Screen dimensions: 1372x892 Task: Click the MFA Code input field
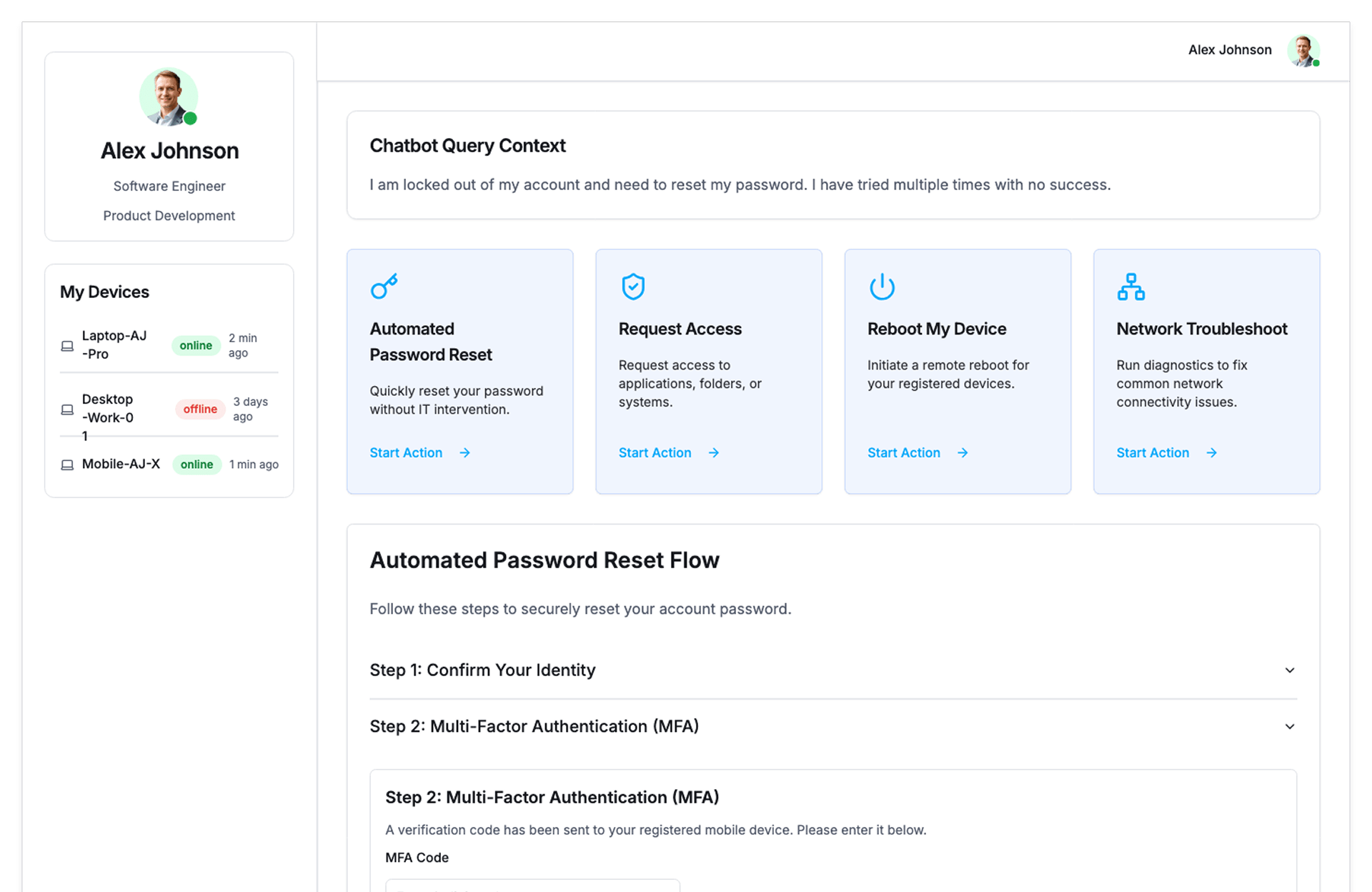point(532,886)
